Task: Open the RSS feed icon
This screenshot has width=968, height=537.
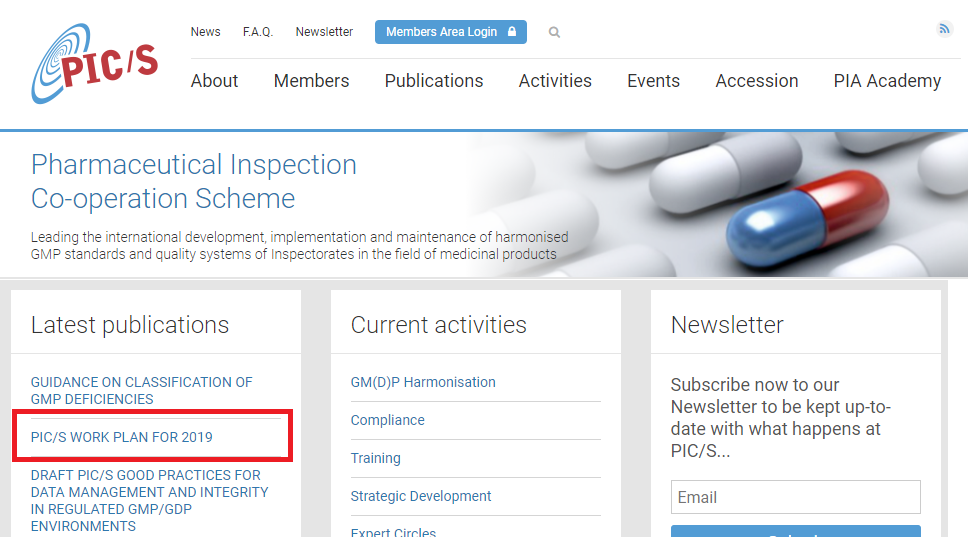Action: pos(944,28)
